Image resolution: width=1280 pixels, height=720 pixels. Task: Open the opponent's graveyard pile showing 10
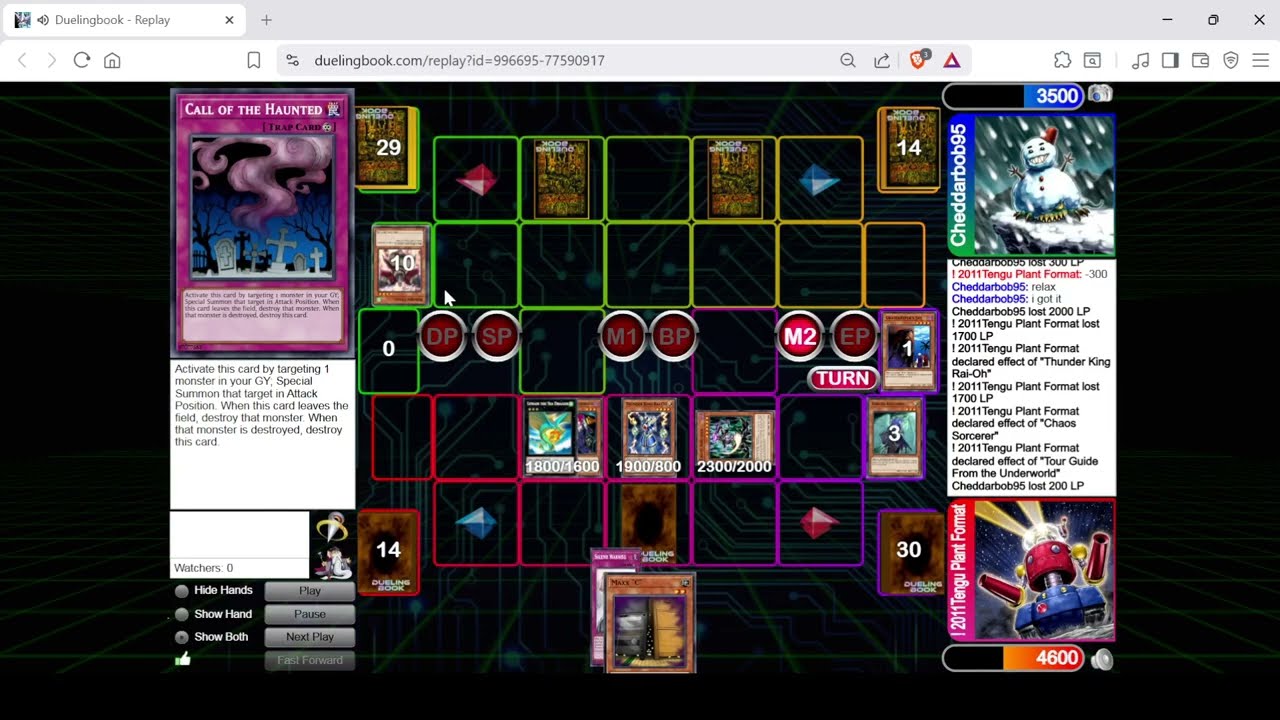(401, 264)
